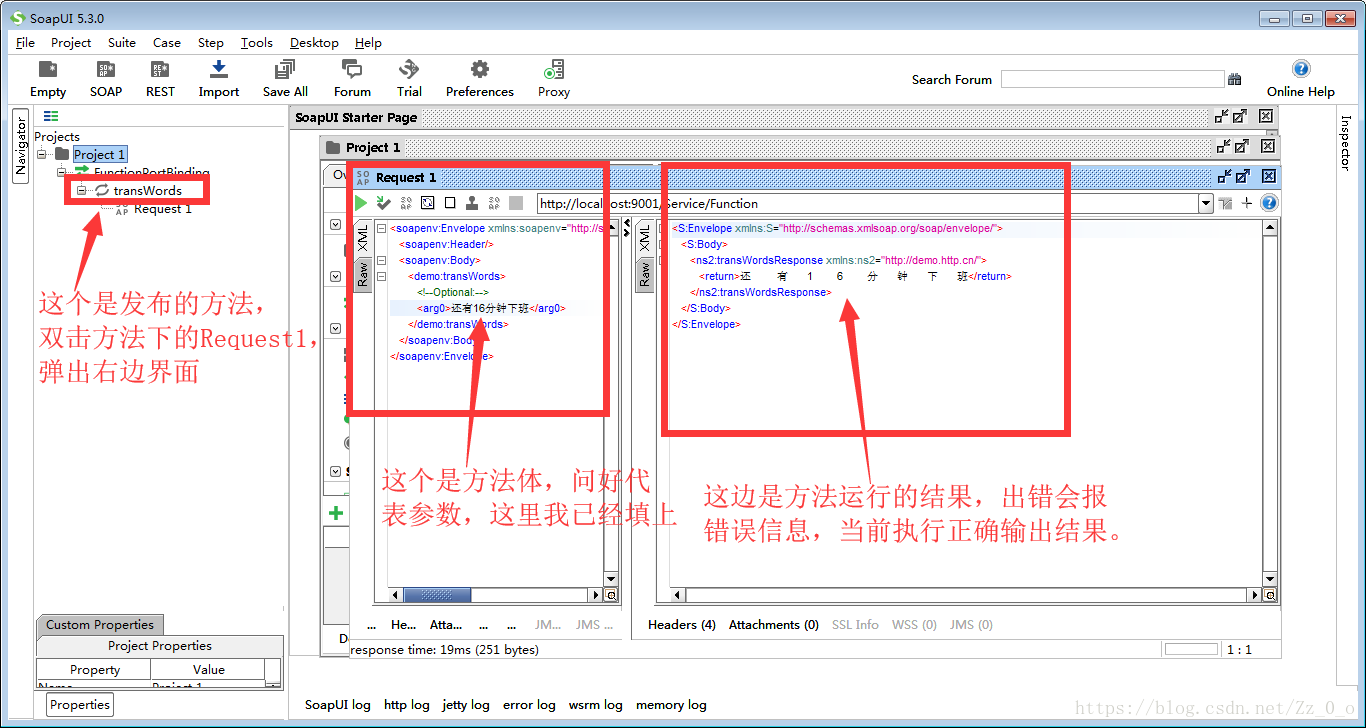1366x728 pixels.
Task: Submit request with green play arrow
Action: (361, 203)
